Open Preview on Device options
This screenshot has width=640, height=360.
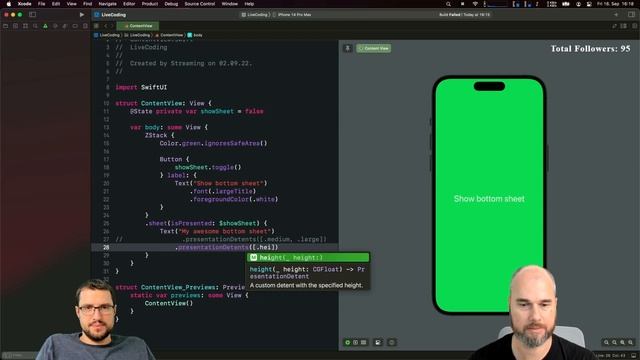pos(392,342)
